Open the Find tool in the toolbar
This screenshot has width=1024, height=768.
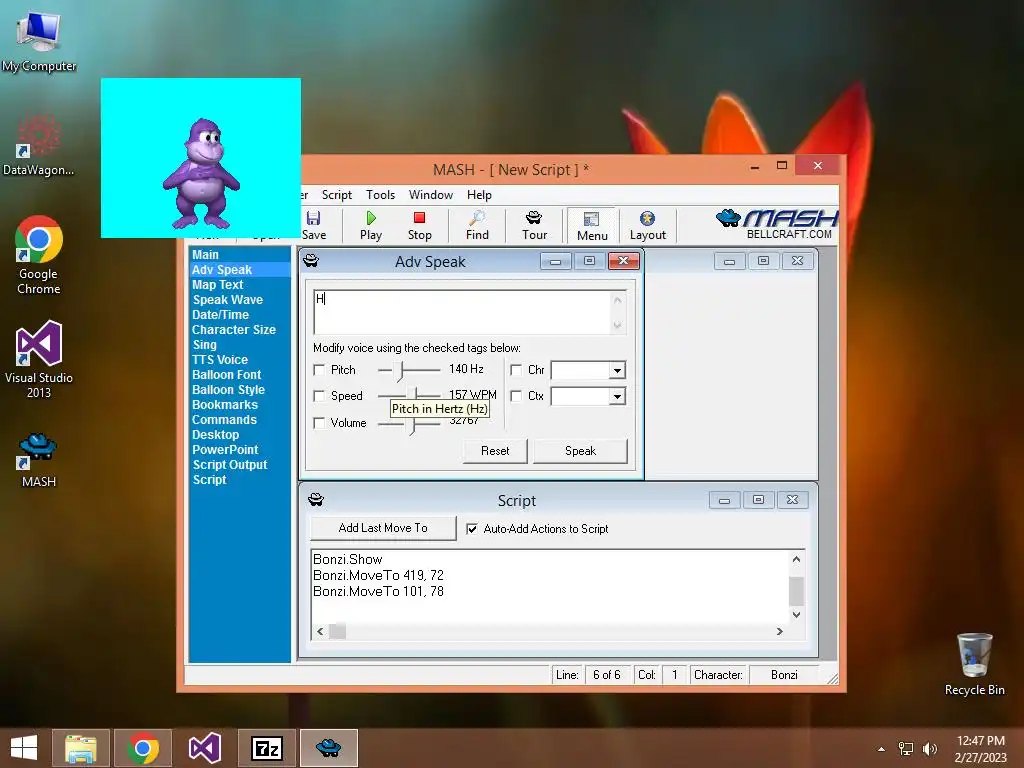coord(477,225)
